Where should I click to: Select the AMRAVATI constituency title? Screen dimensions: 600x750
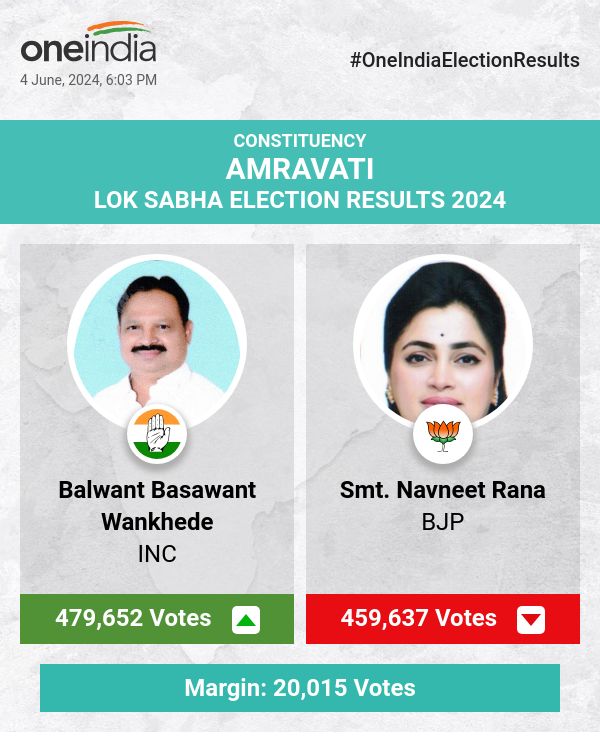(300, 168)
